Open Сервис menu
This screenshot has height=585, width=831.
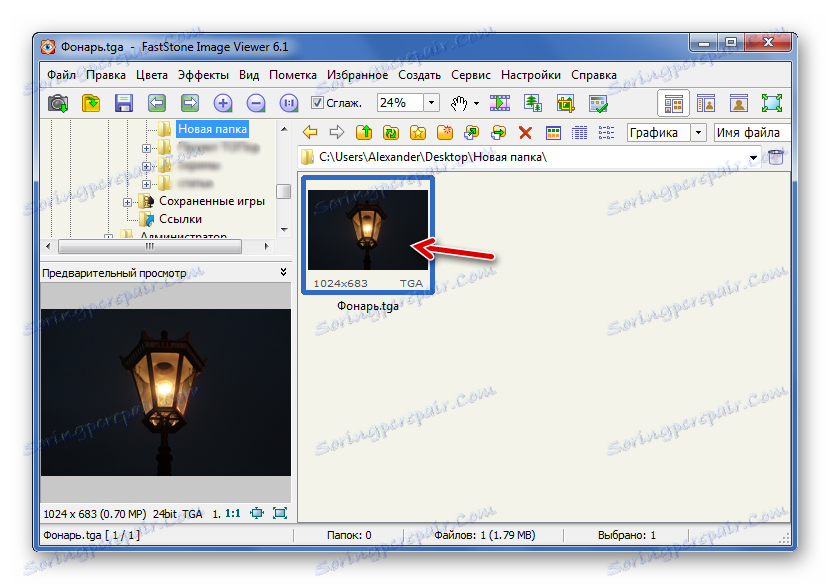click(471, 75)
